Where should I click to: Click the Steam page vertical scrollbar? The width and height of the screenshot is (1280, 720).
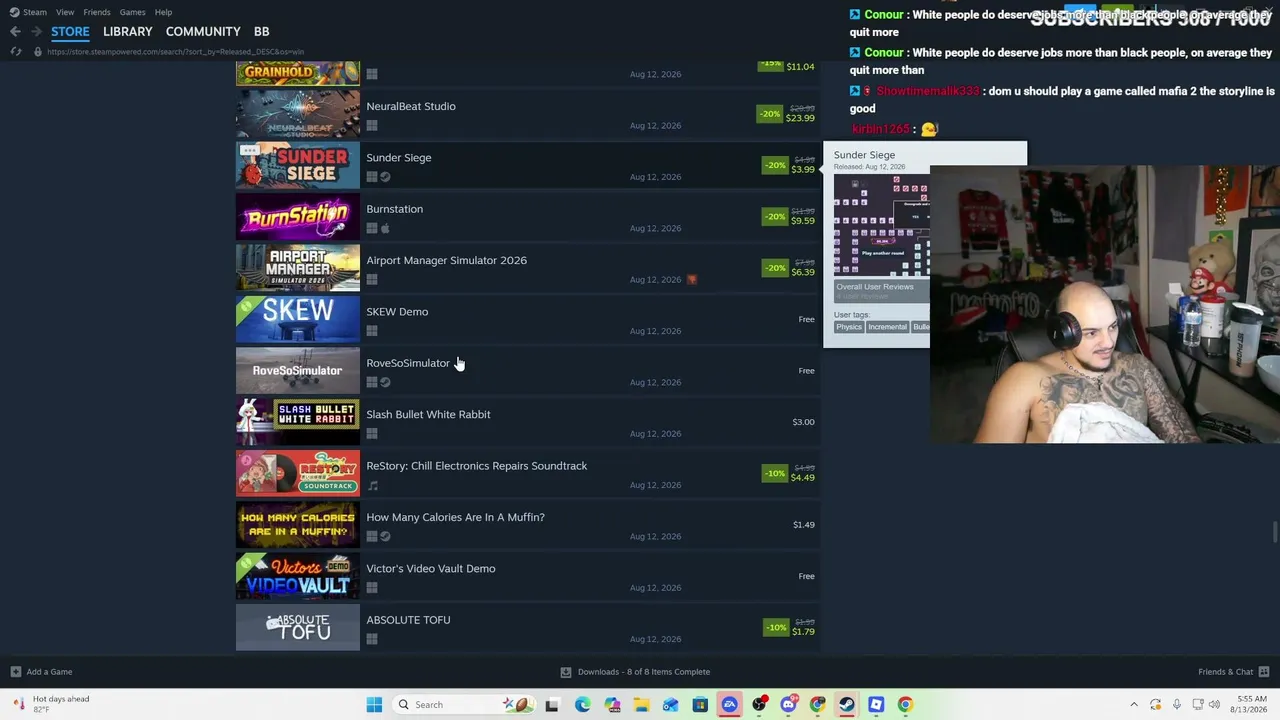1275,531
